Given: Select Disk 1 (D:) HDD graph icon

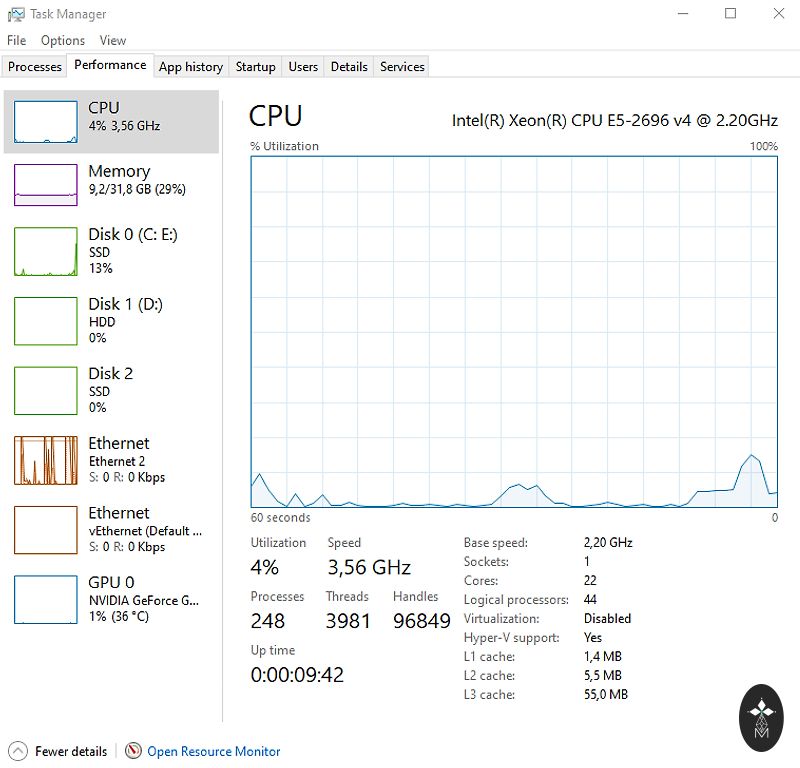Looking at the screenshot, I should 45,321.
